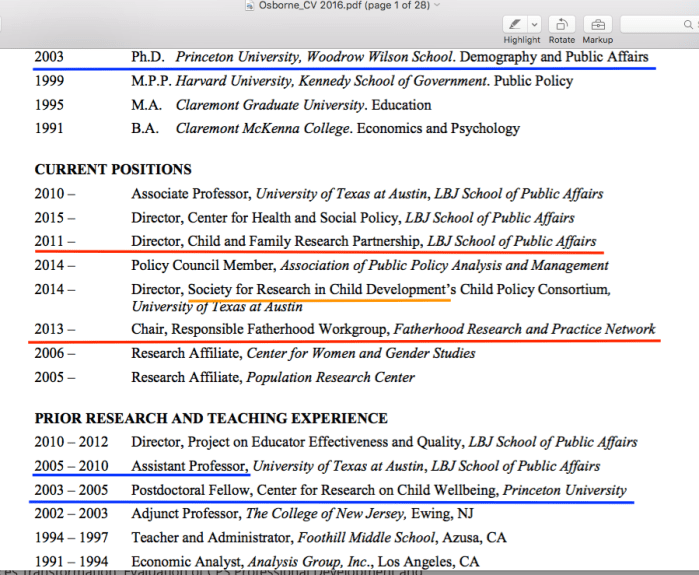The height and width of the screenshot is (575, 699).
Task: Click the blue-underlined Assistant Professor text
Action: tap(190, 466)
